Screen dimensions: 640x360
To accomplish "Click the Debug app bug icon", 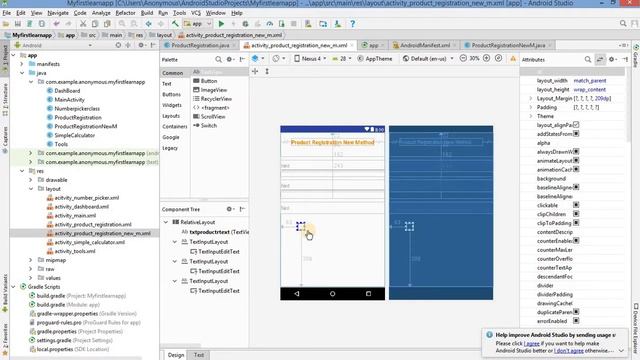I will pyautogui.click(x=245, y=24).
